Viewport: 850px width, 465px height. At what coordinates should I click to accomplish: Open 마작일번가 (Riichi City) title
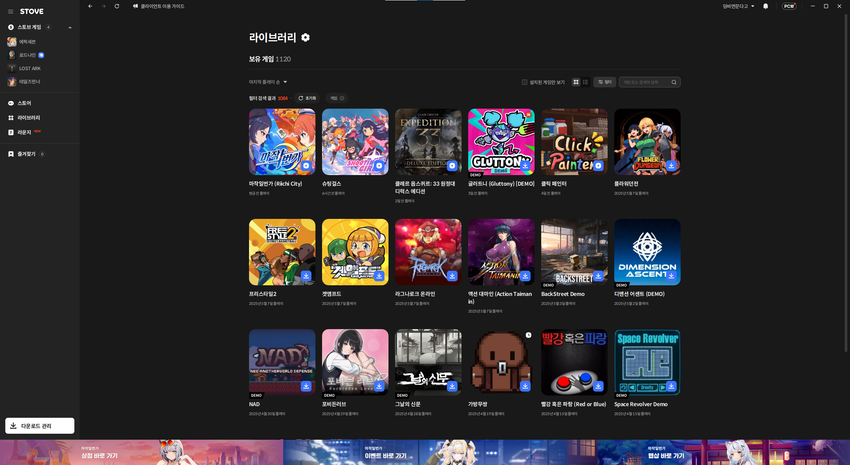(x=275, y=184)
